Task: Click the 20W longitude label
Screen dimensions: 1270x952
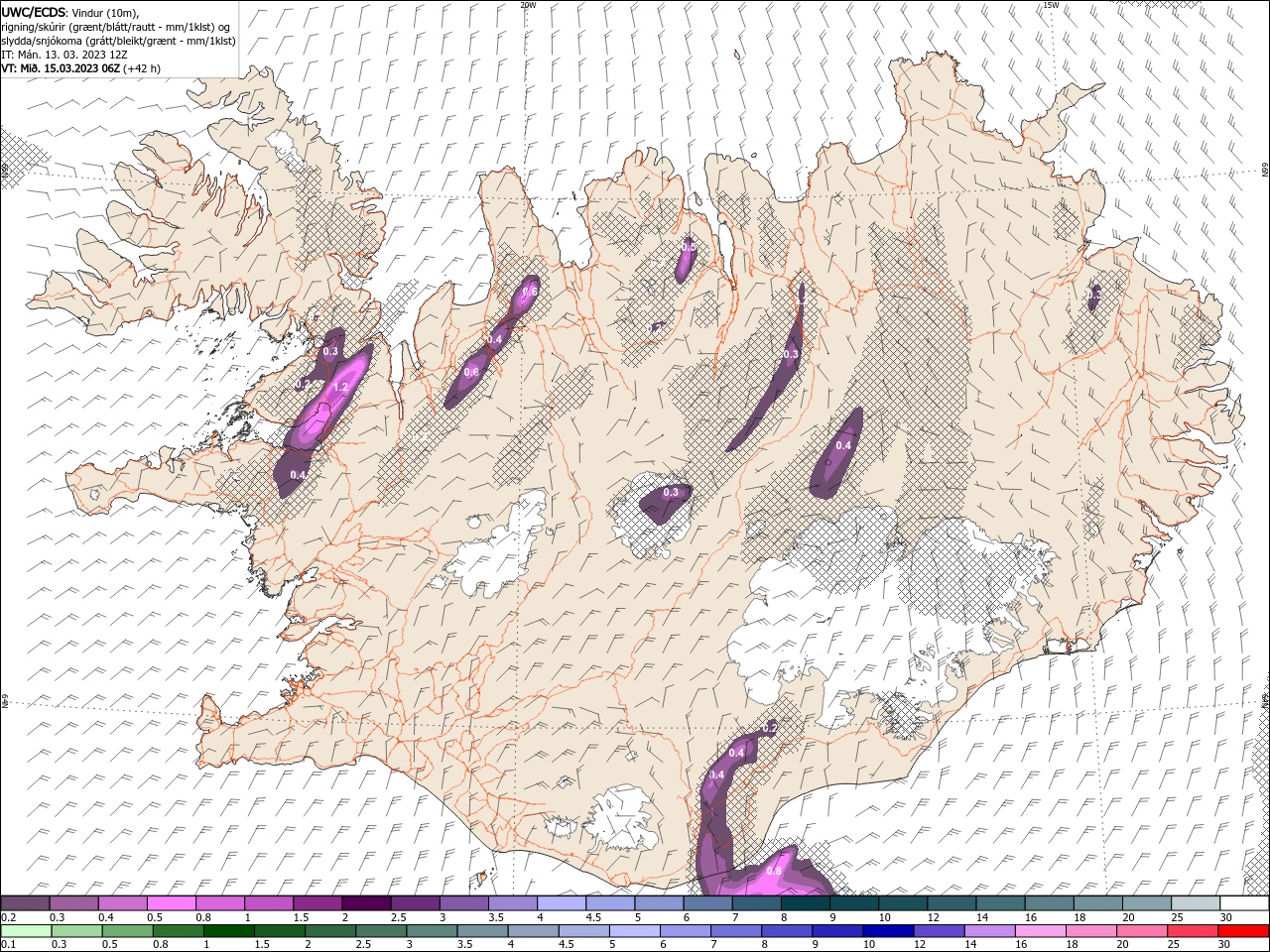Action: [x=528, y=5]
